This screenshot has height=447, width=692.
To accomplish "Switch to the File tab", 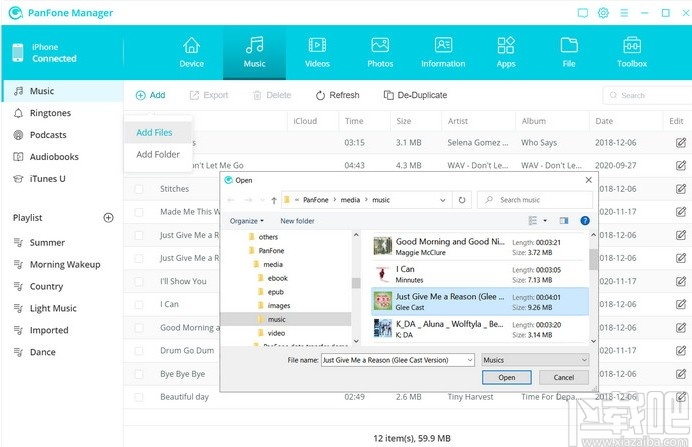I will 569,53.
